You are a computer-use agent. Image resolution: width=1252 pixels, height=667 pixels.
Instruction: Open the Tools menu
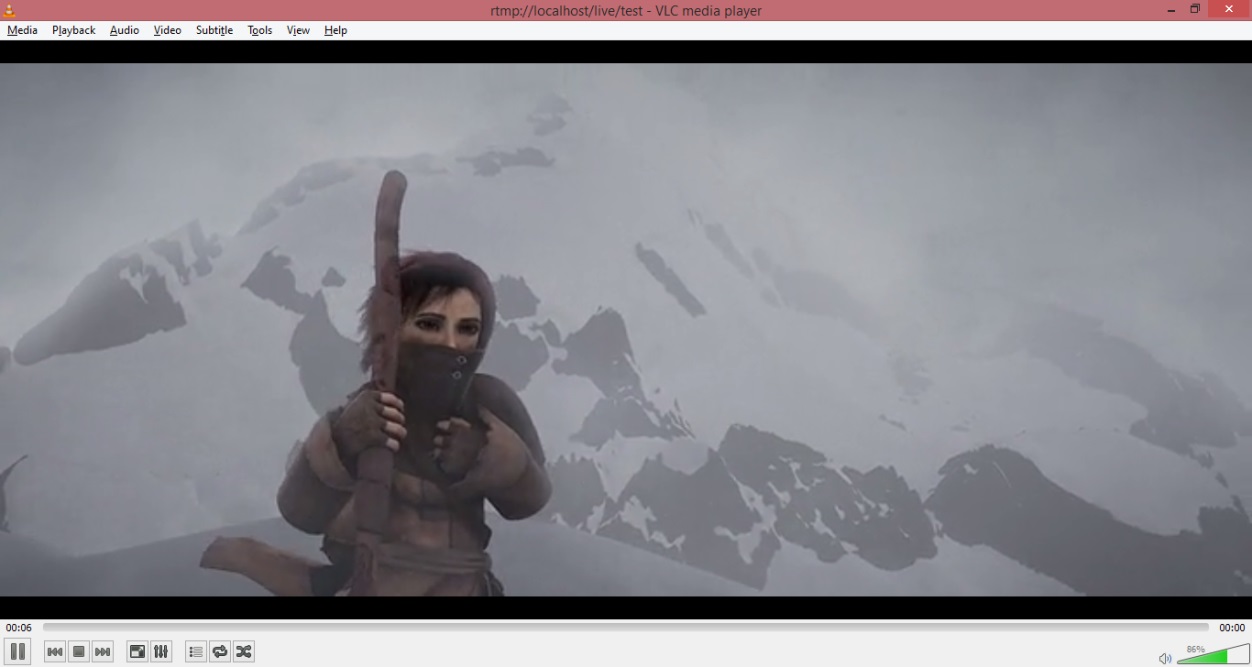(260, 30)
